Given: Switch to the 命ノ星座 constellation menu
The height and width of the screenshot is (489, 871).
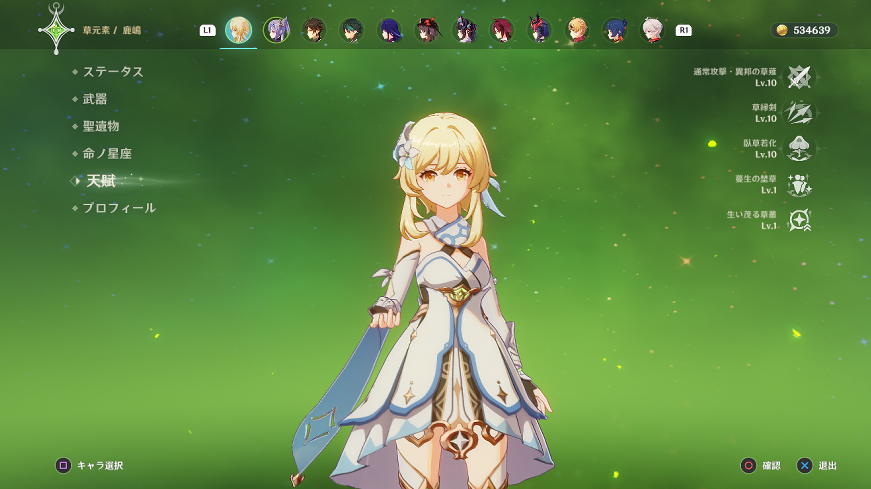Looking at the screenshot, I should 107,153.
